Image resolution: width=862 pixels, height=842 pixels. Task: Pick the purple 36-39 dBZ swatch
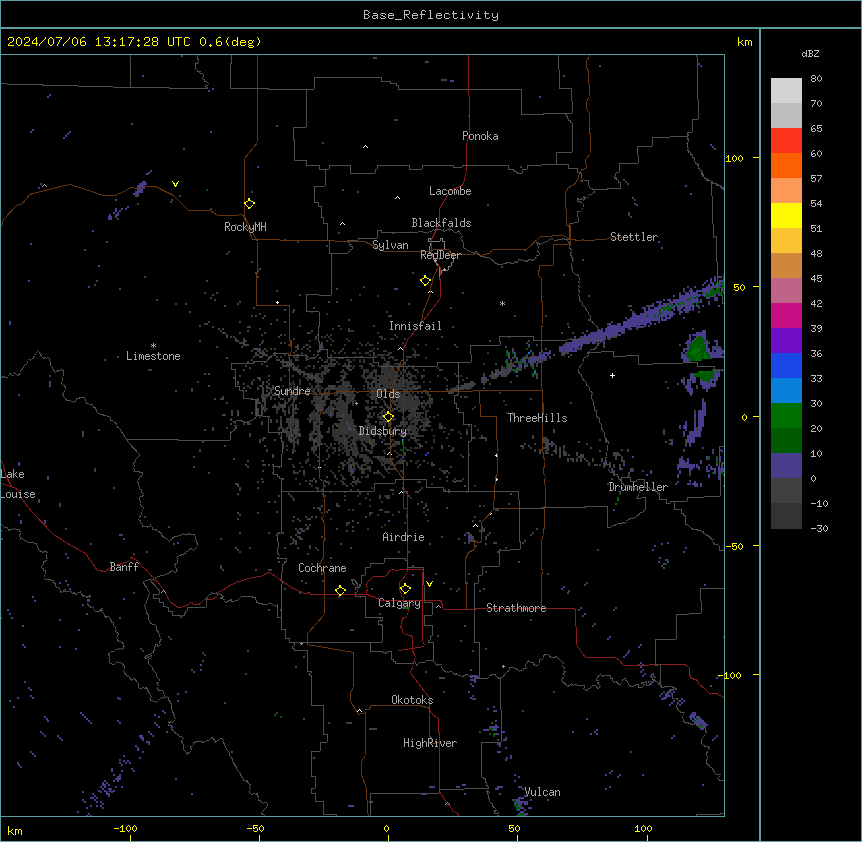[786, 341]
